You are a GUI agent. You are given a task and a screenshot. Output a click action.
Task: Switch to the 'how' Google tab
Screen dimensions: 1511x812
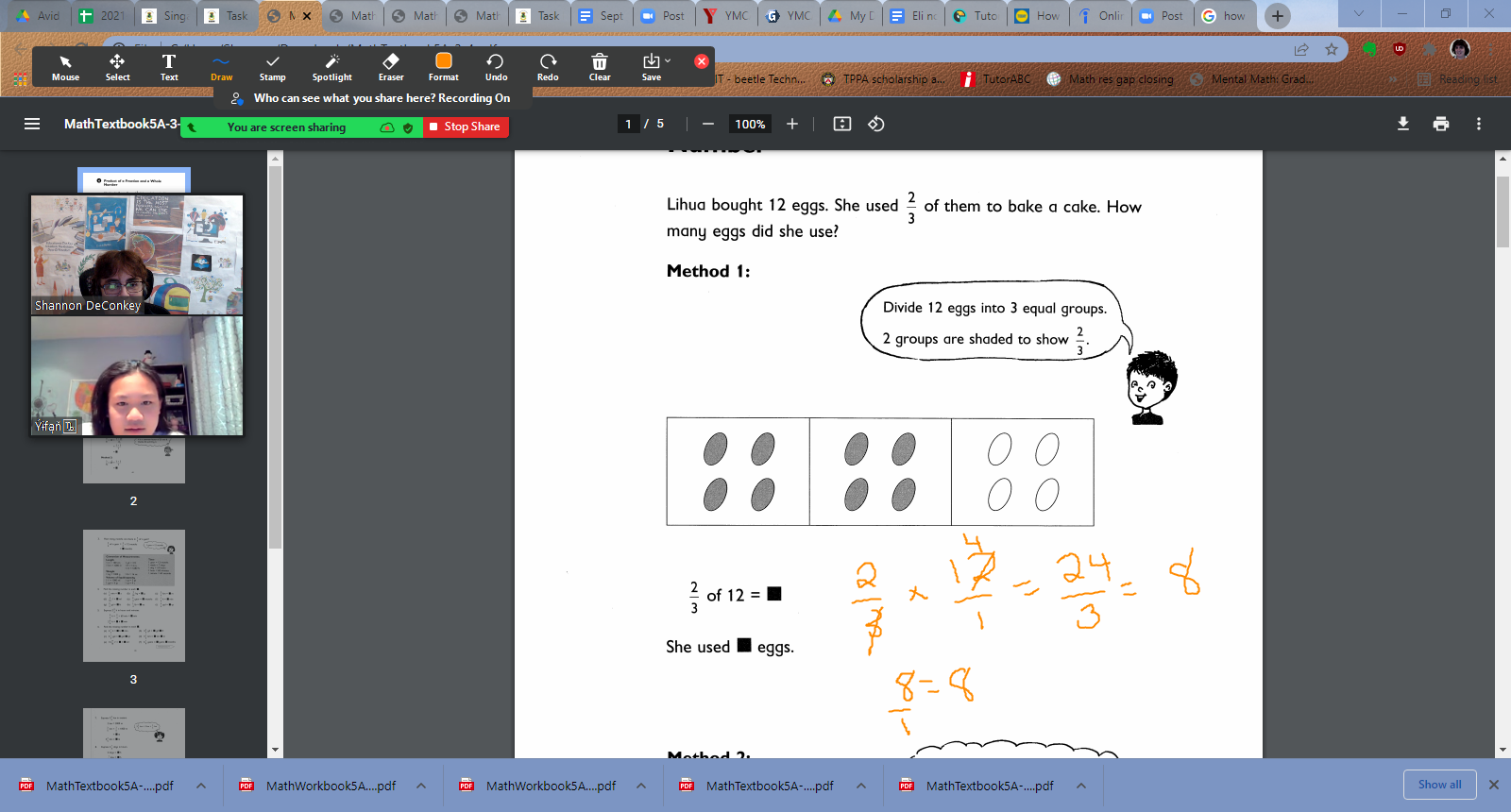(x=1225, y=16)
